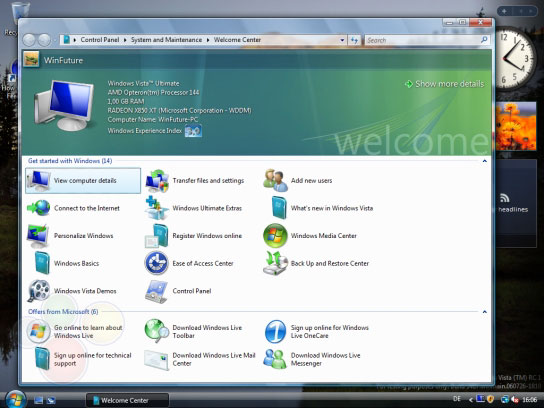Click the Show desktop quick launch icon
This screenshot has width=544, height=408.
39,400
